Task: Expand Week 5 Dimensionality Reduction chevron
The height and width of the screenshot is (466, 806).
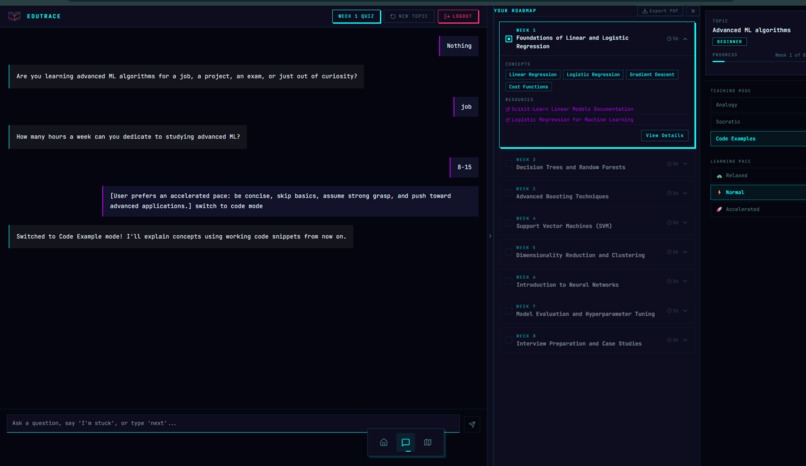Action: [685, 252]
